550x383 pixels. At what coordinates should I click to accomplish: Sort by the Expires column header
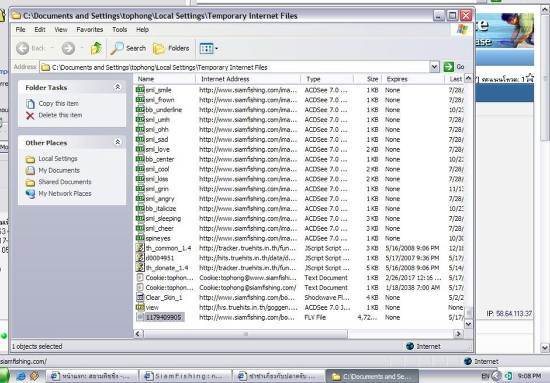click(x=413, y=79)
